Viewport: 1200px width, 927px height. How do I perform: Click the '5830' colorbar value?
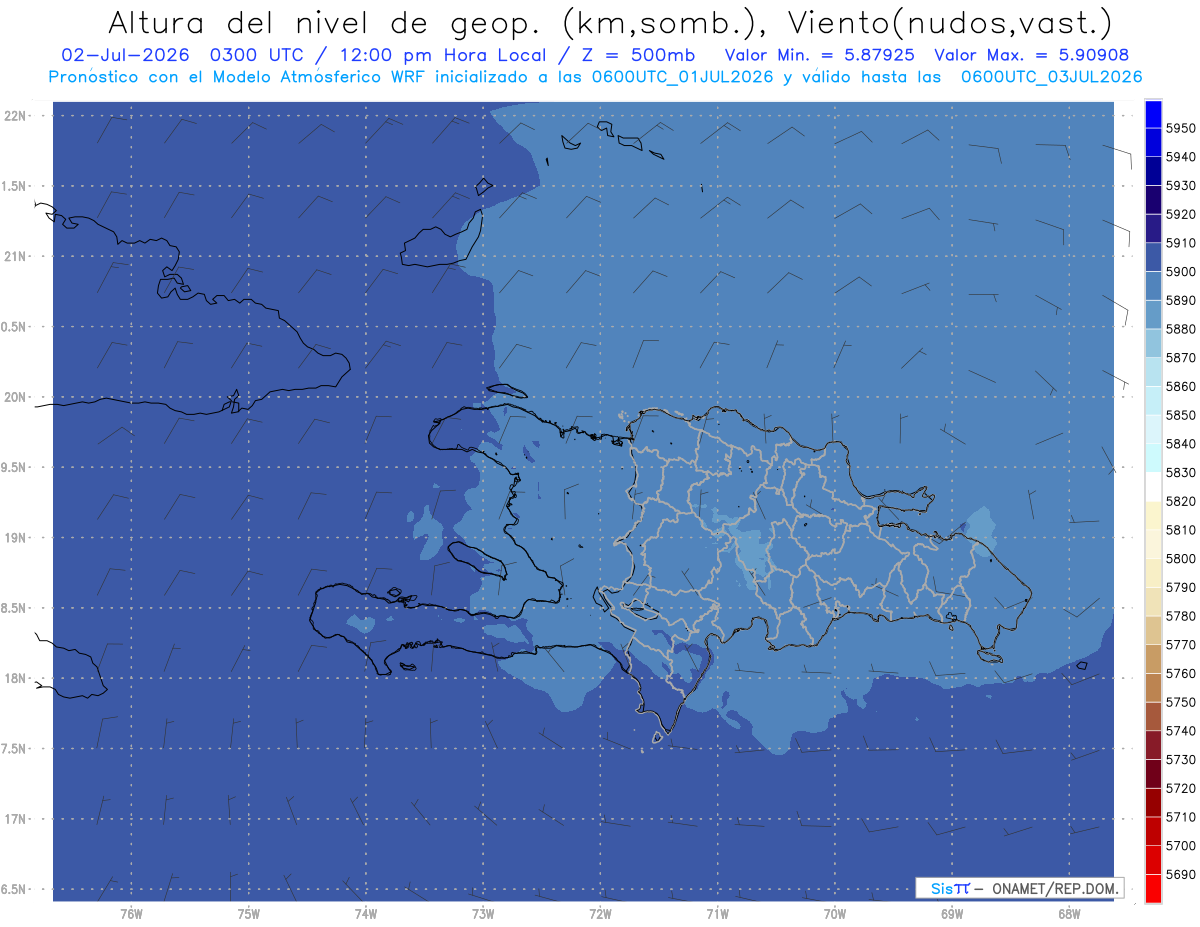point(1181,473)
